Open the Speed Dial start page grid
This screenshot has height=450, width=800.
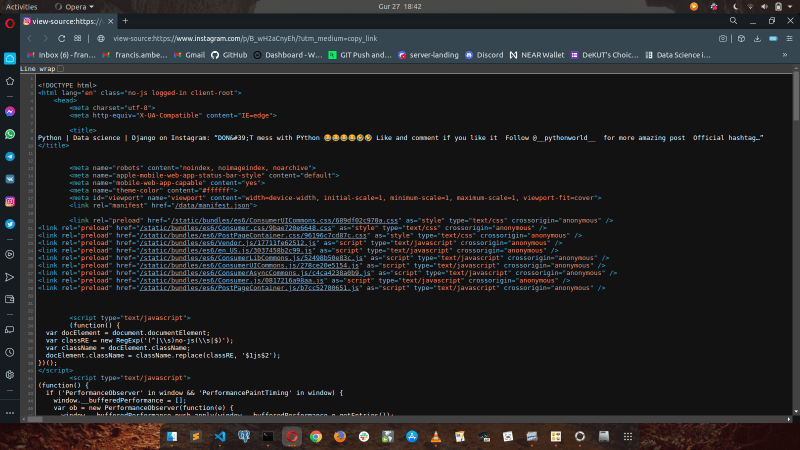coord(78,38)
